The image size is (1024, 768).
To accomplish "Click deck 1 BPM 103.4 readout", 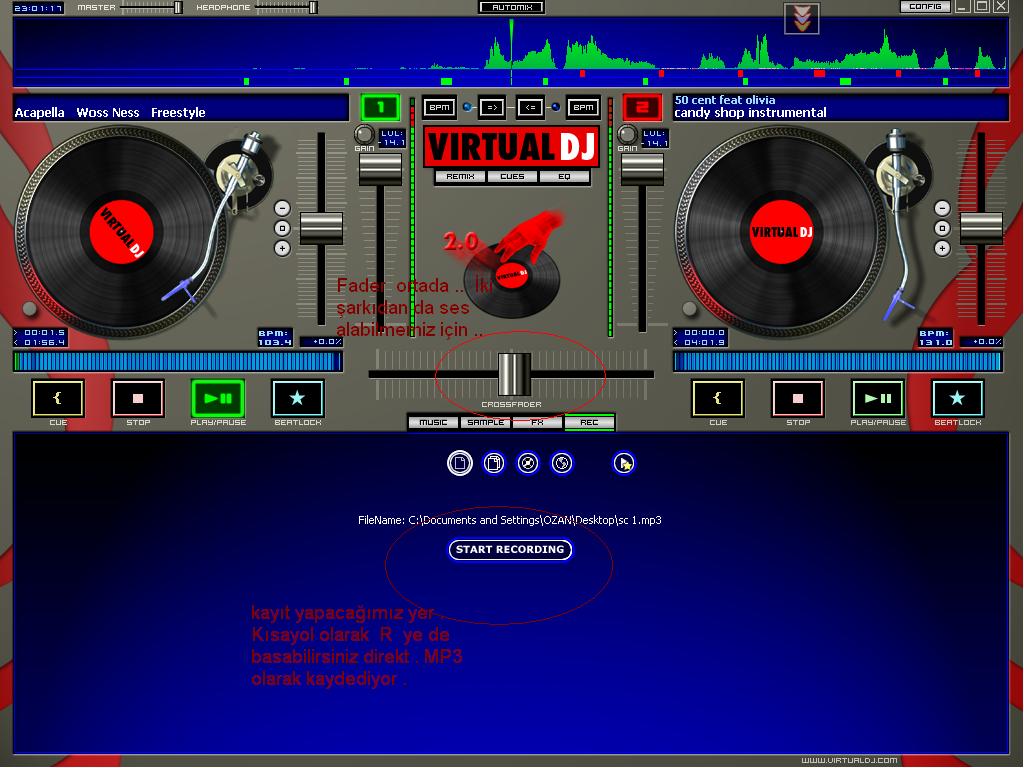I will pyautogui.click(x=275, y=338).
